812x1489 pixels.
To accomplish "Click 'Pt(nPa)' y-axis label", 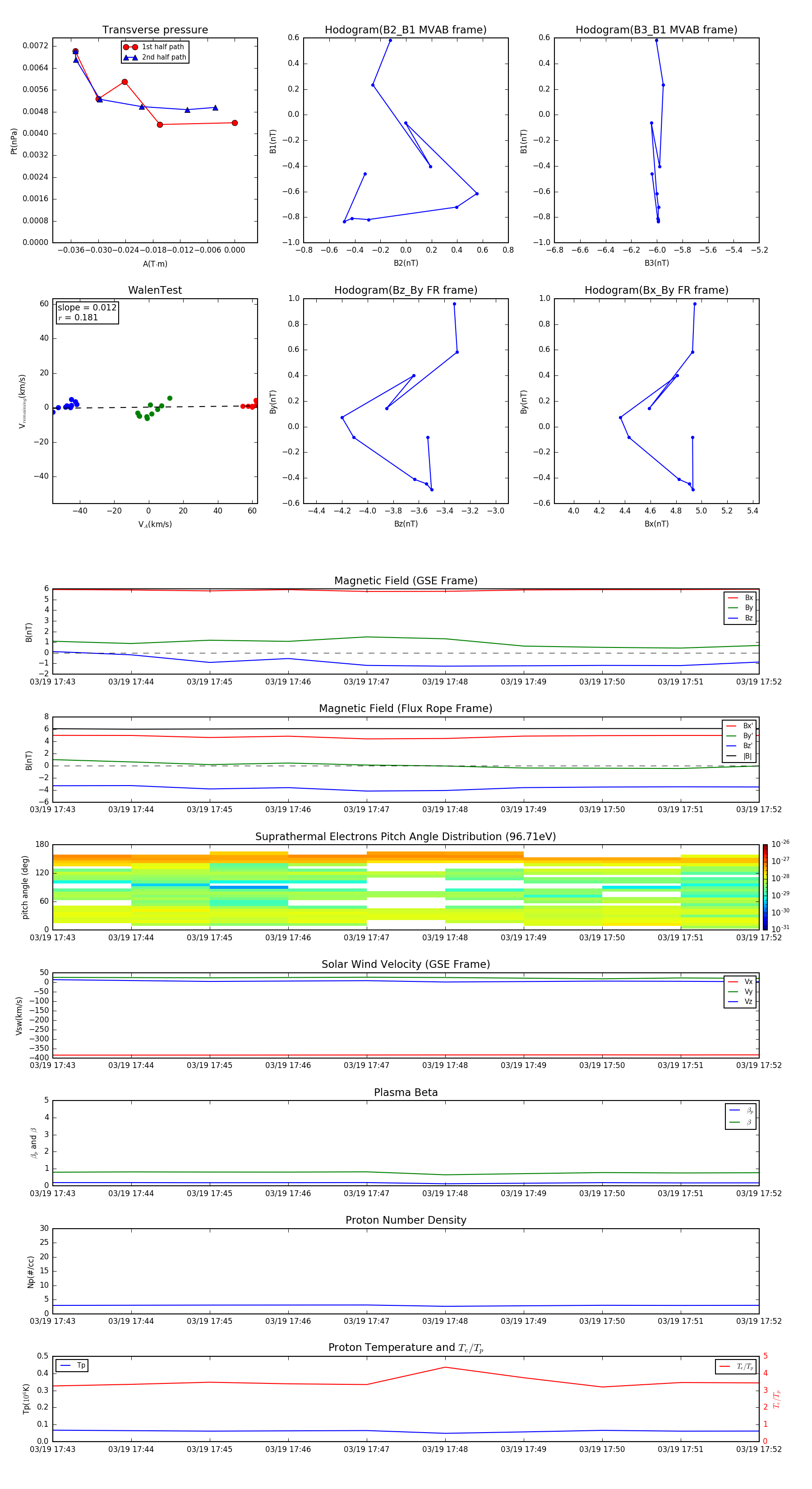I will 14,141.
